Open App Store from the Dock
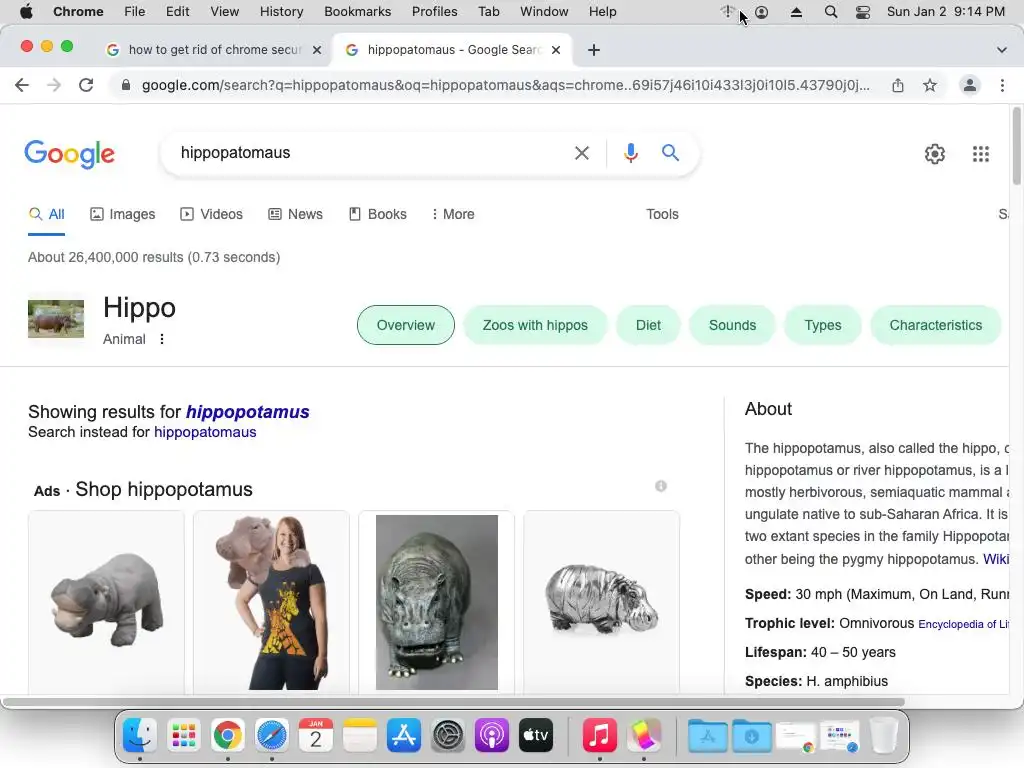1024x768 pixels. (404, 735)
